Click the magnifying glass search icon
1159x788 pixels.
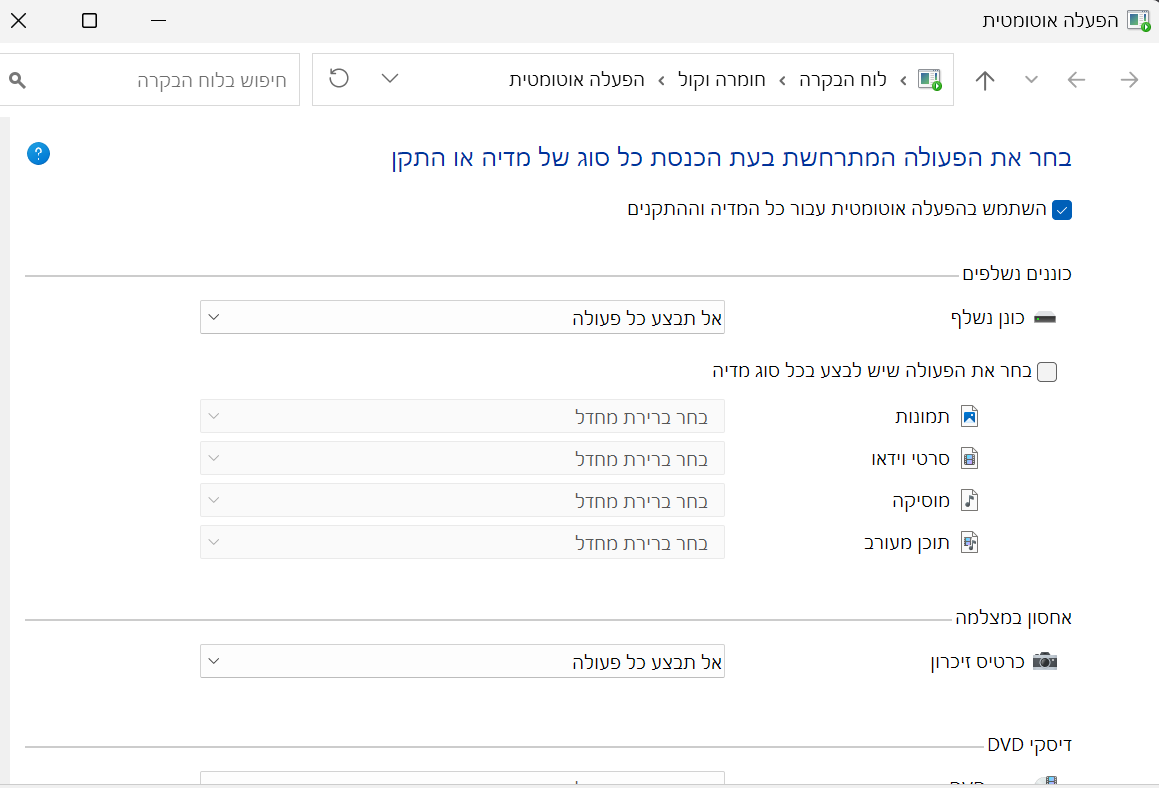(x=17, y=79)
